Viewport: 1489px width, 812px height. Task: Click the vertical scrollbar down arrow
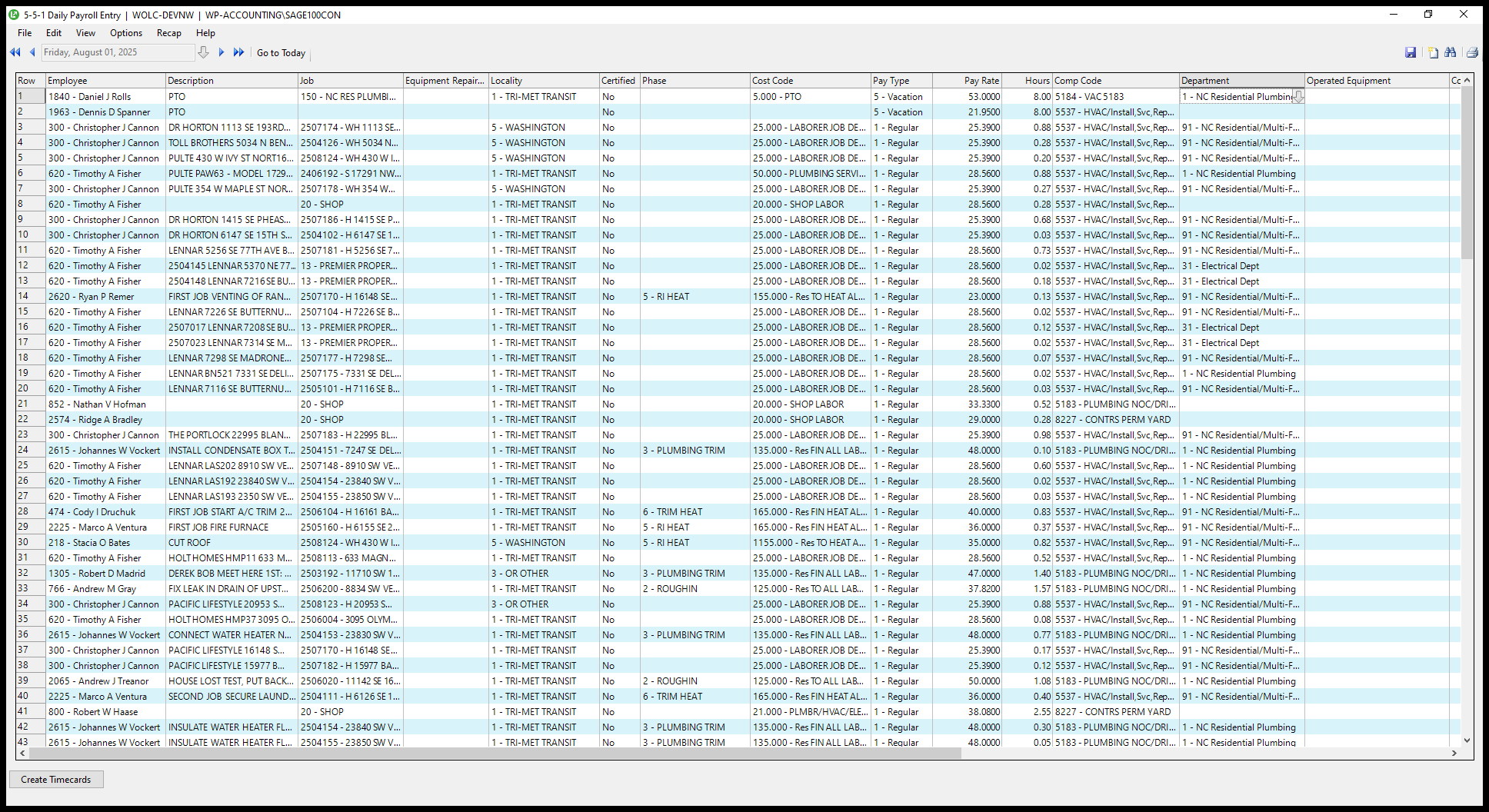point(1467,740)
